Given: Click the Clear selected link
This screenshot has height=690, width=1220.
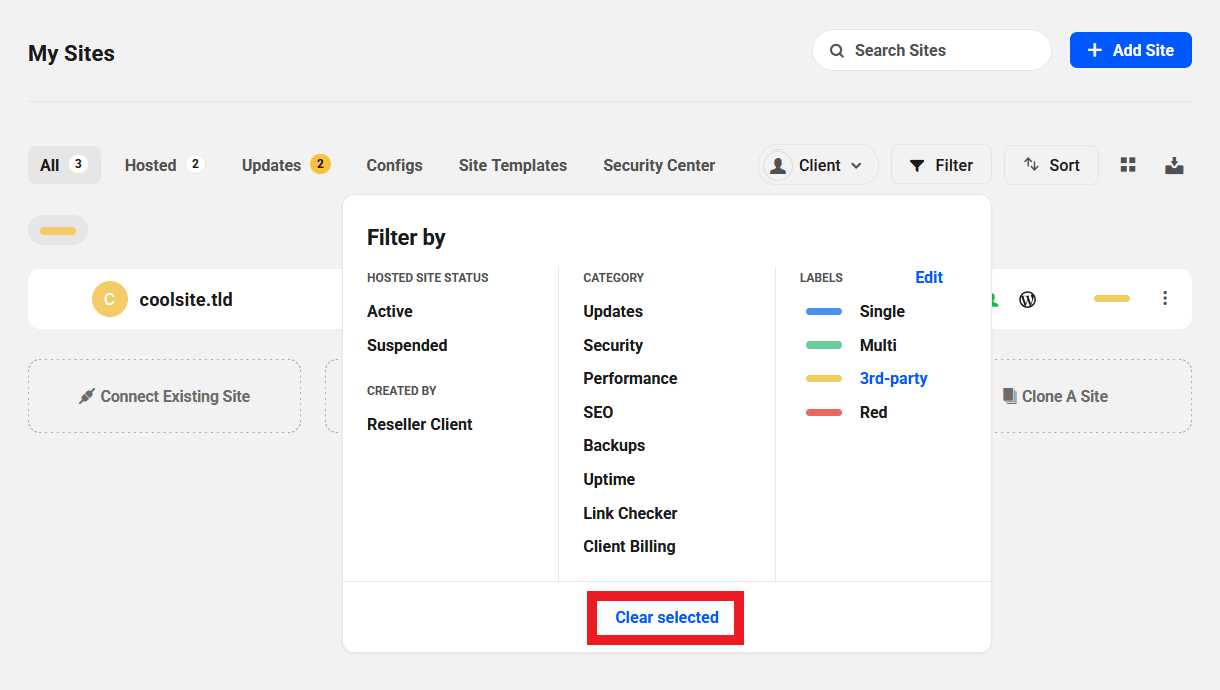Looking at the screenshot, I should [x=667, y=617].
